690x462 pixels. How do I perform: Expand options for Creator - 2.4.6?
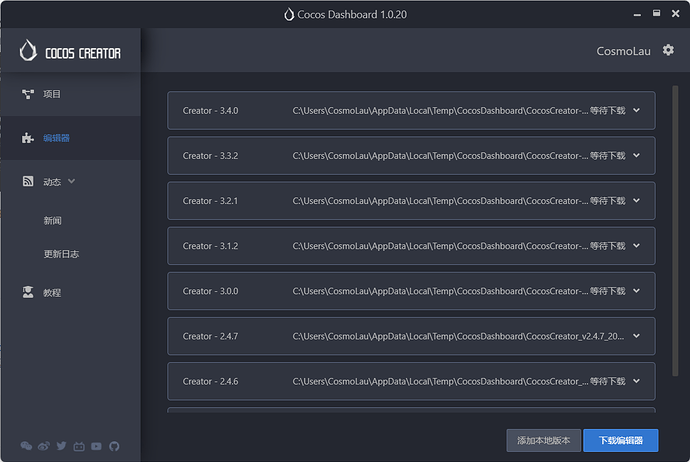pyautogui.click(x=636, y=381)
